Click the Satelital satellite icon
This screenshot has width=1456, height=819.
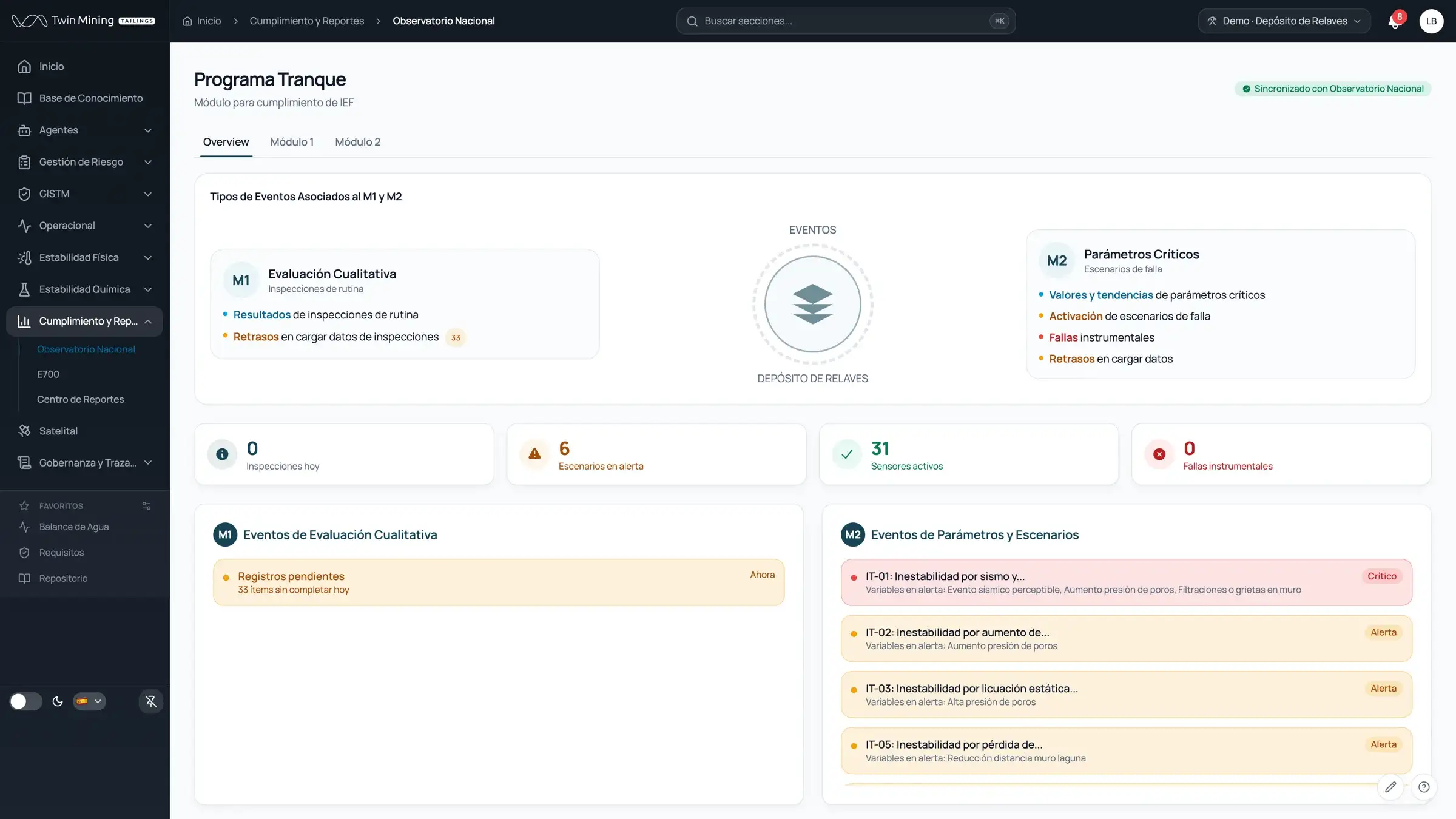(24, 431)
